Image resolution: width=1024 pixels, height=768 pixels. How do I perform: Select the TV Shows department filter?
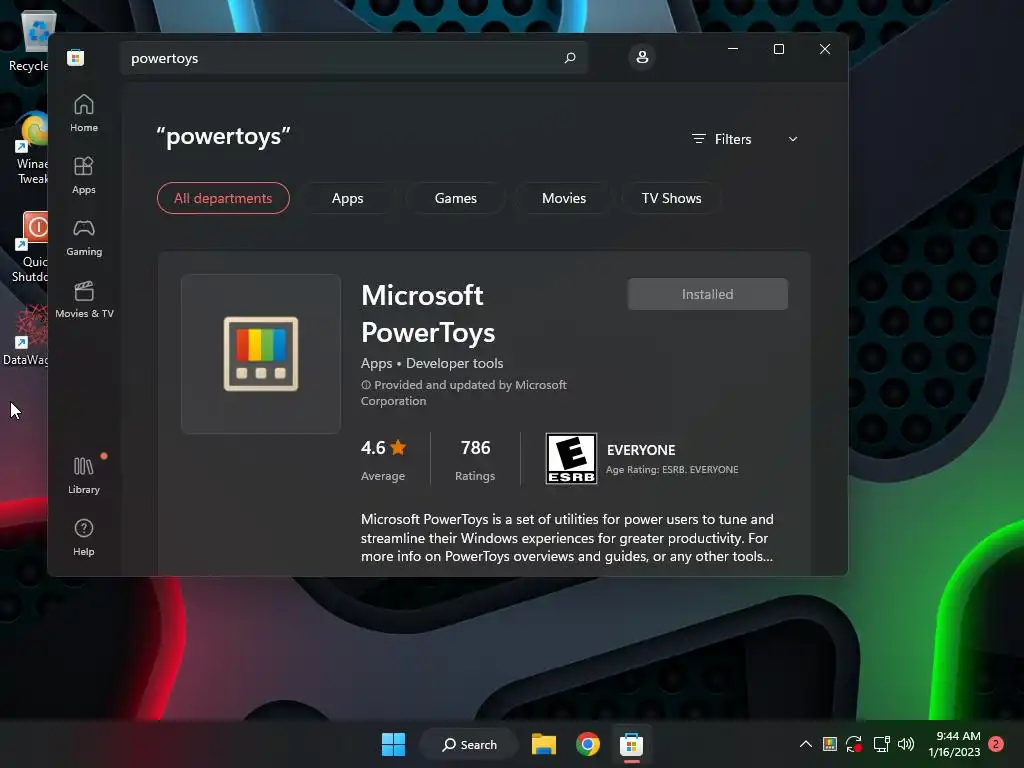671,198
